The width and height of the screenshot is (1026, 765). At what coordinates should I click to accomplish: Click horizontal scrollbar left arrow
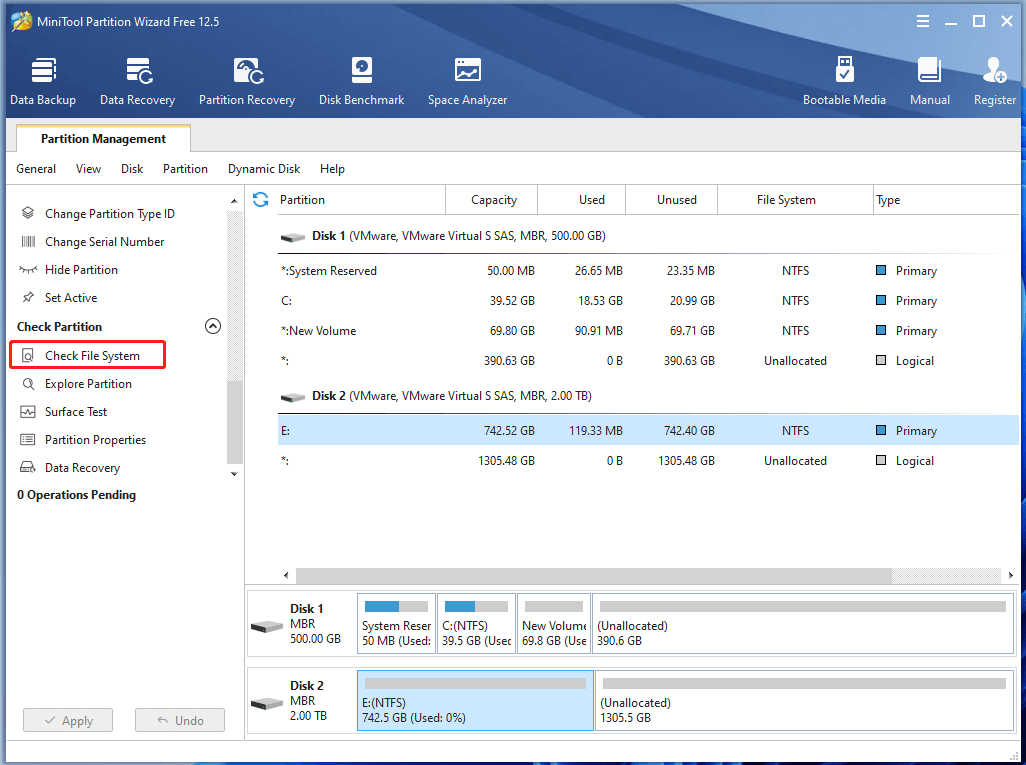[286, 575]
